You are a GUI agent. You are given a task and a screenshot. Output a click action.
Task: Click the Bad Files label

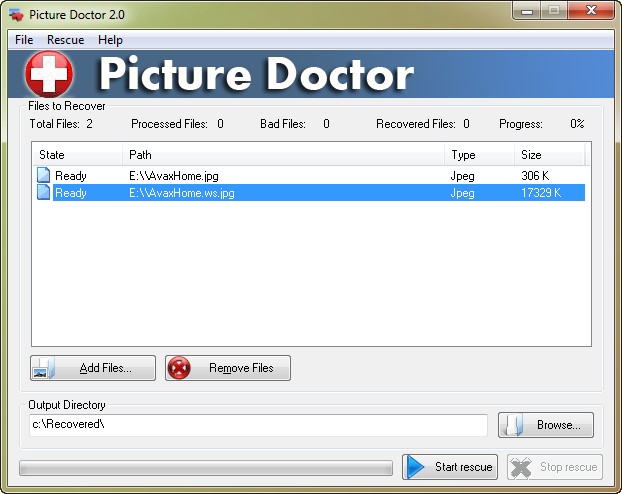coord(283,124)
